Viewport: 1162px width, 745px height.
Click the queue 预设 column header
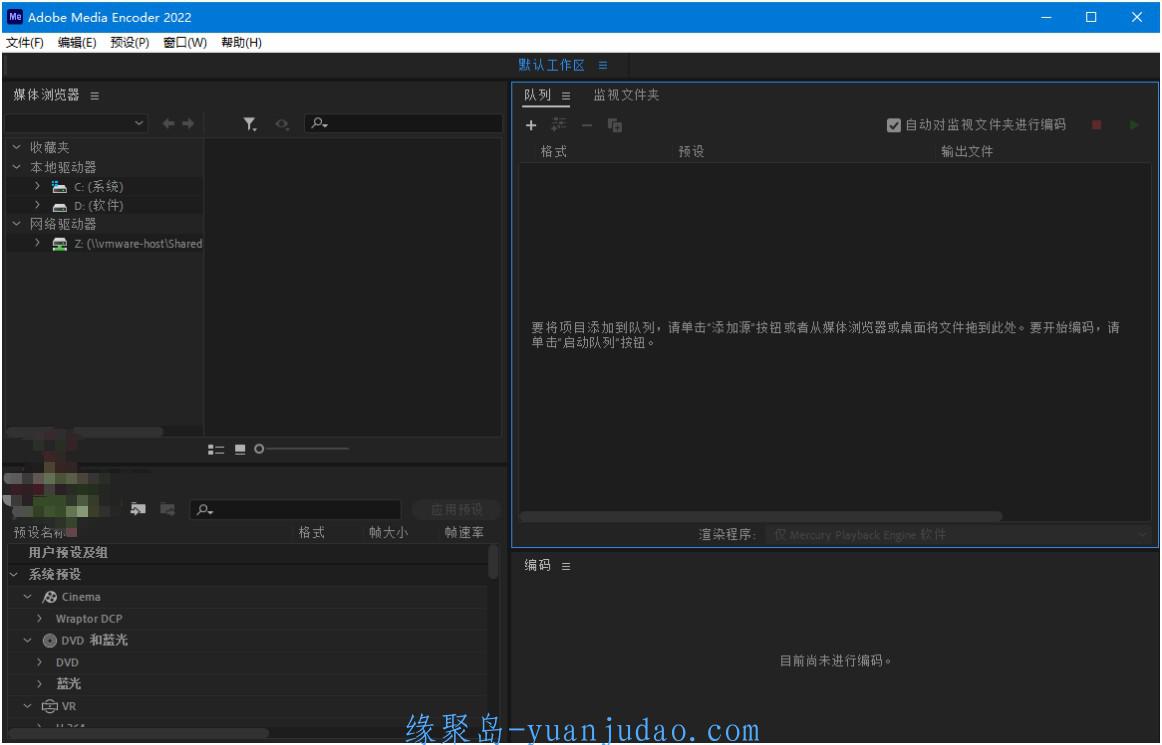tap(691, 151)
